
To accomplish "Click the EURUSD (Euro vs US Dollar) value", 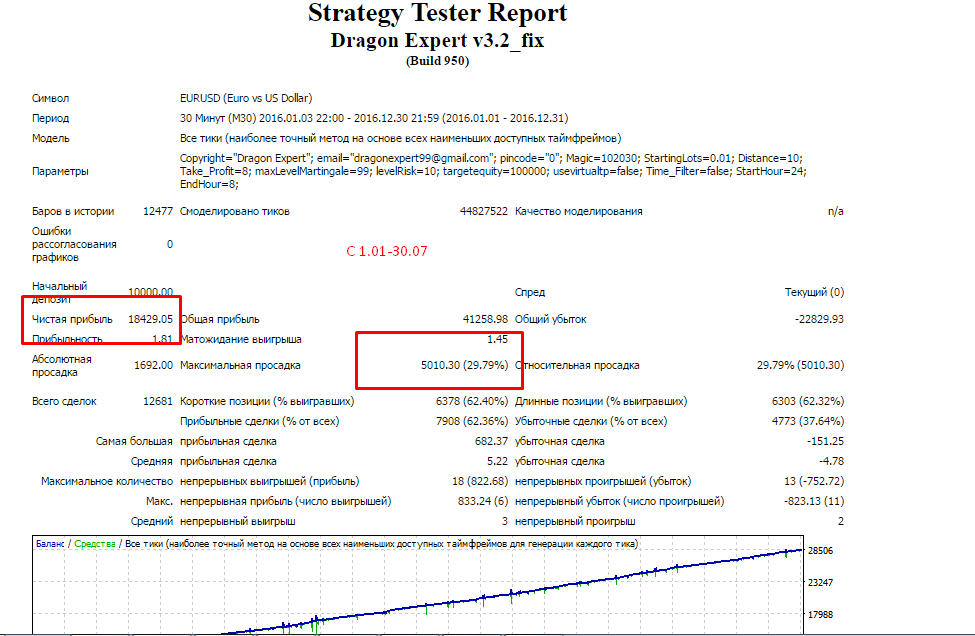I will click(x=246, y=98).
